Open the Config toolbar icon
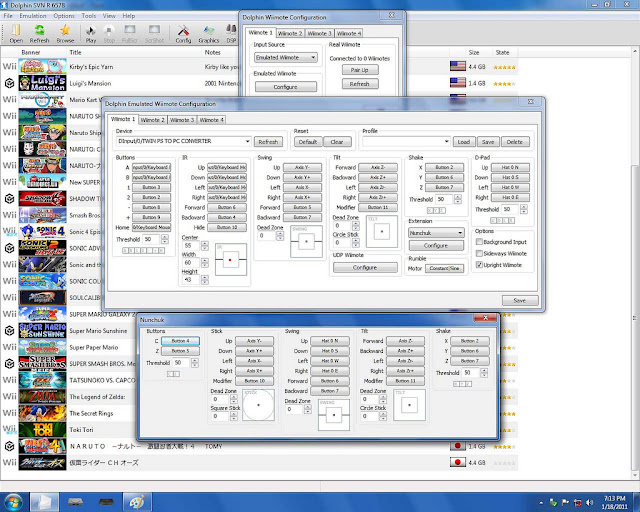Viewport: 640px width, 512px height. [x=183, y=33]
